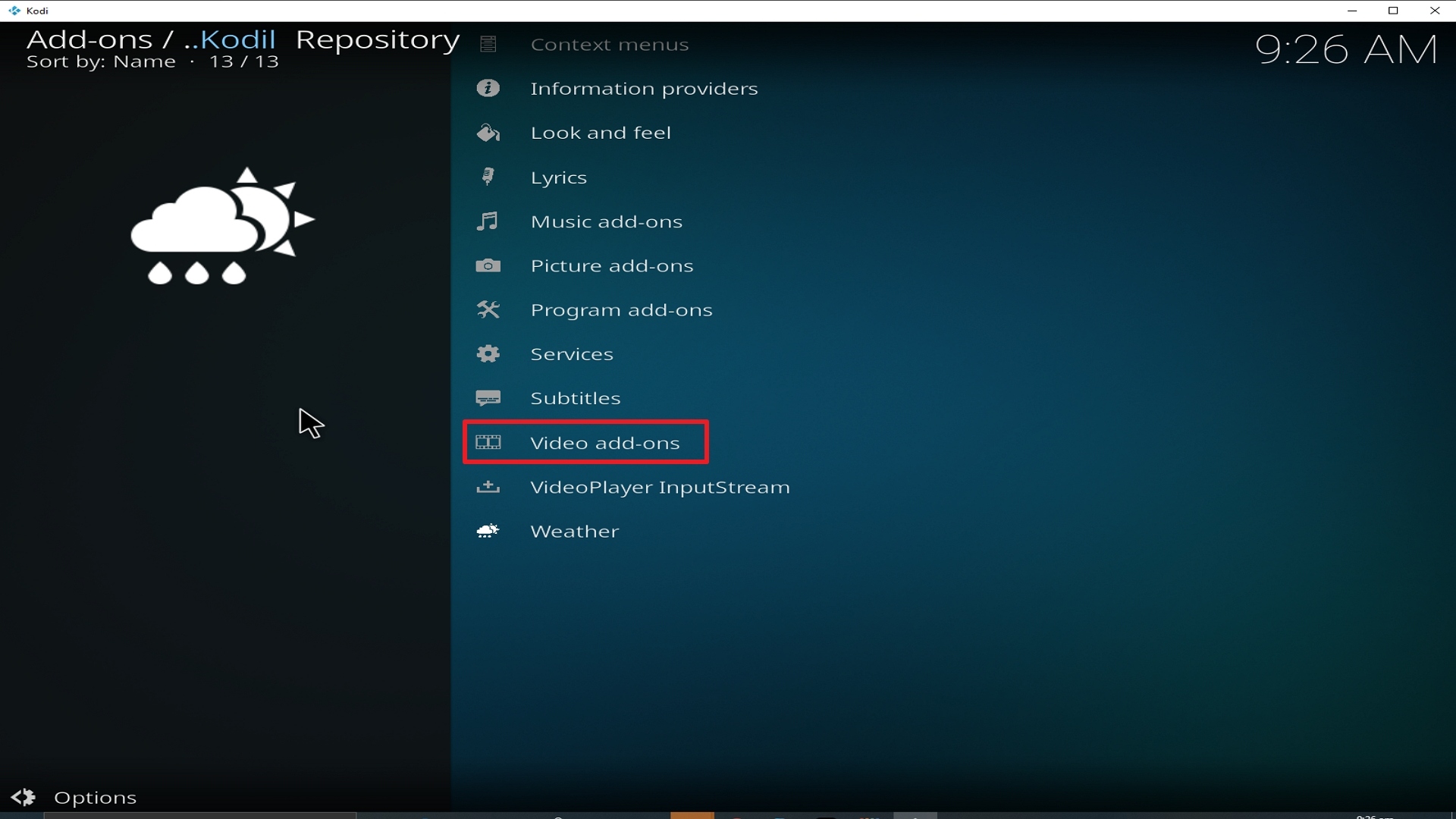The image size is (1456, 819).
Task: Click the large weather category thumbnail
Action: tap(222, 226)
